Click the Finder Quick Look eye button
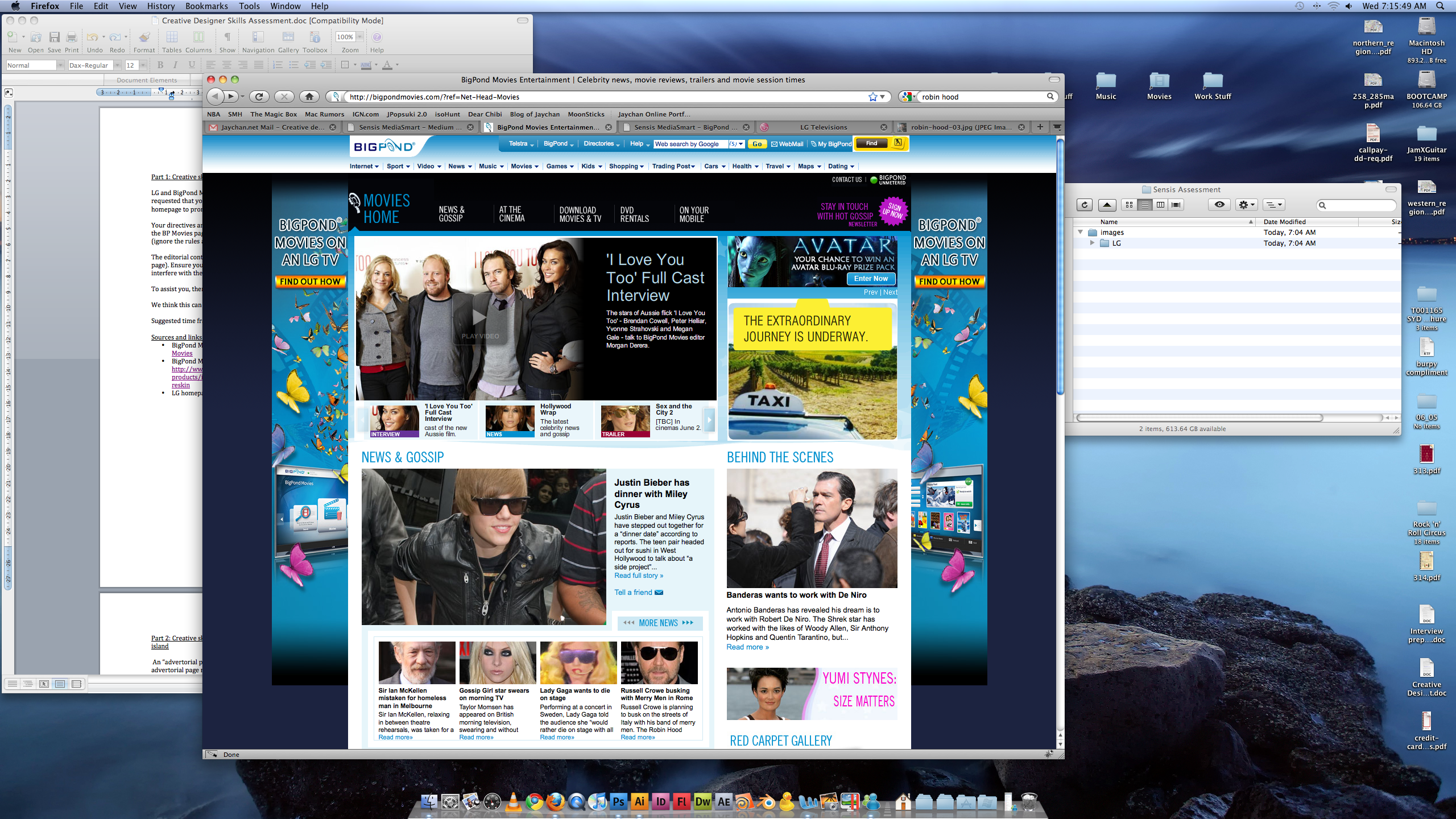The width and height of the screenshot is (1456, 819). point(1219,205)
